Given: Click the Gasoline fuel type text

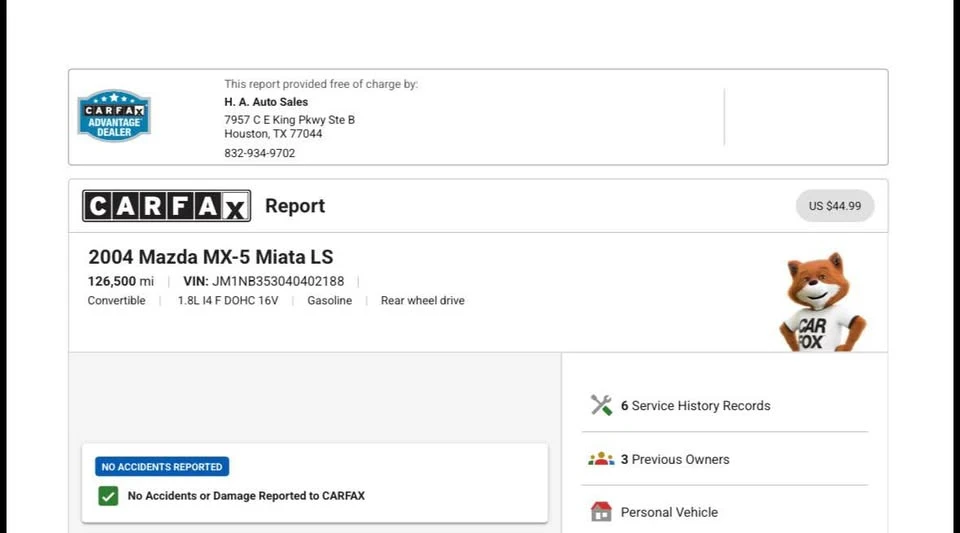Looking at the screenshot, I should pos(329,300).
